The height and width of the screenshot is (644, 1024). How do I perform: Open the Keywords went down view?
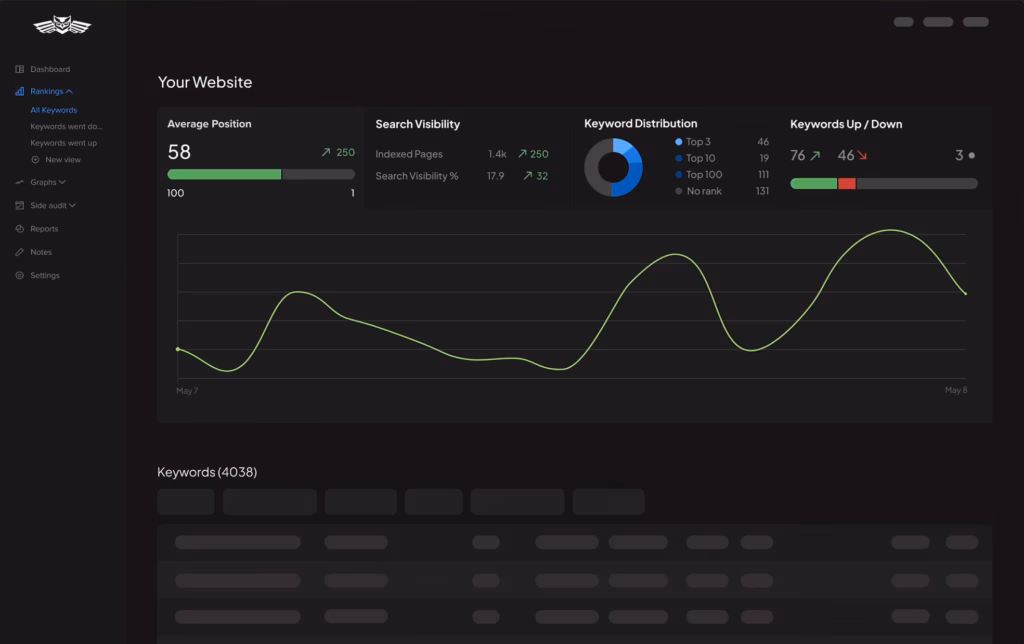coord(66,127)
